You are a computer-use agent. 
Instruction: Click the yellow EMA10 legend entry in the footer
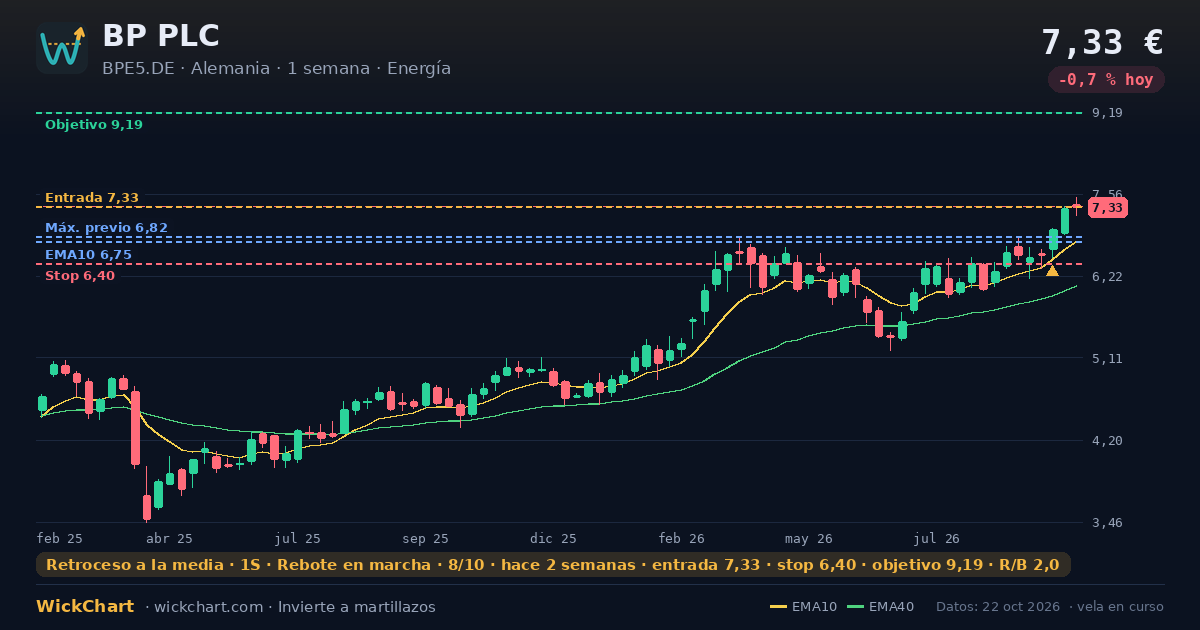(x=803, y=607)
